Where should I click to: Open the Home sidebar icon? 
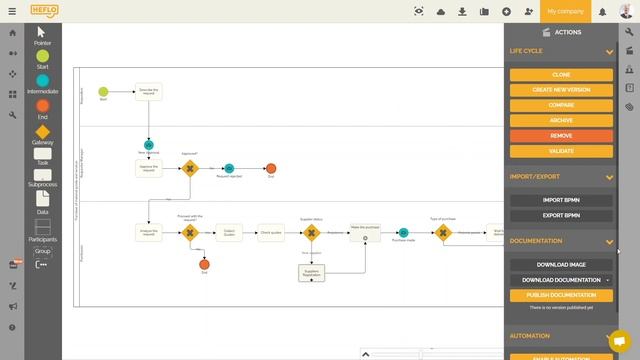pos(13,33)
